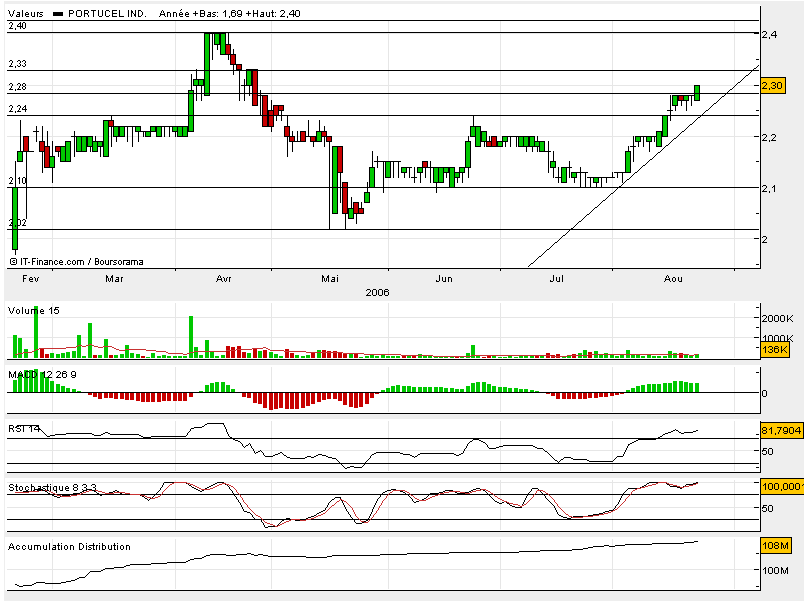
Task: Click the 2,10 support level label
Action: 17,181
